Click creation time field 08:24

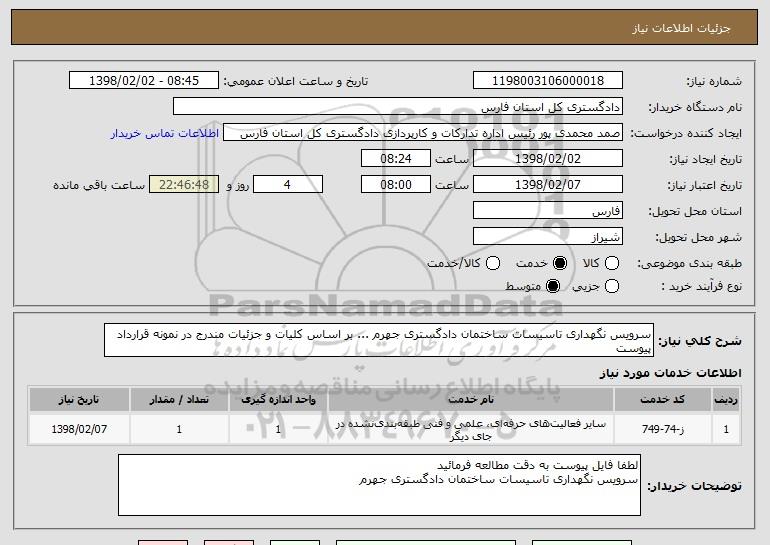point(396,159)
